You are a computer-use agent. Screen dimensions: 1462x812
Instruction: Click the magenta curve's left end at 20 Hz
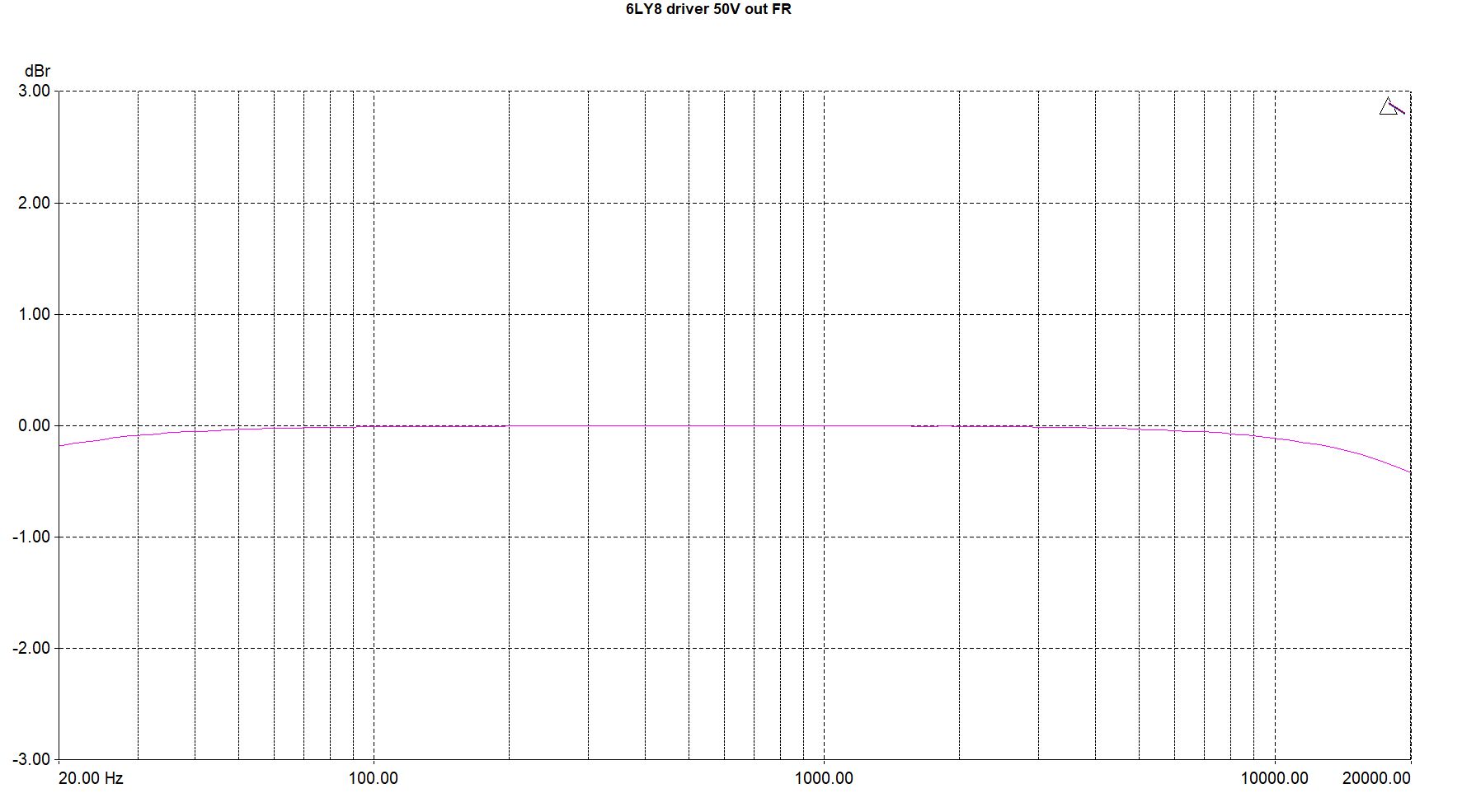(61, 445)
